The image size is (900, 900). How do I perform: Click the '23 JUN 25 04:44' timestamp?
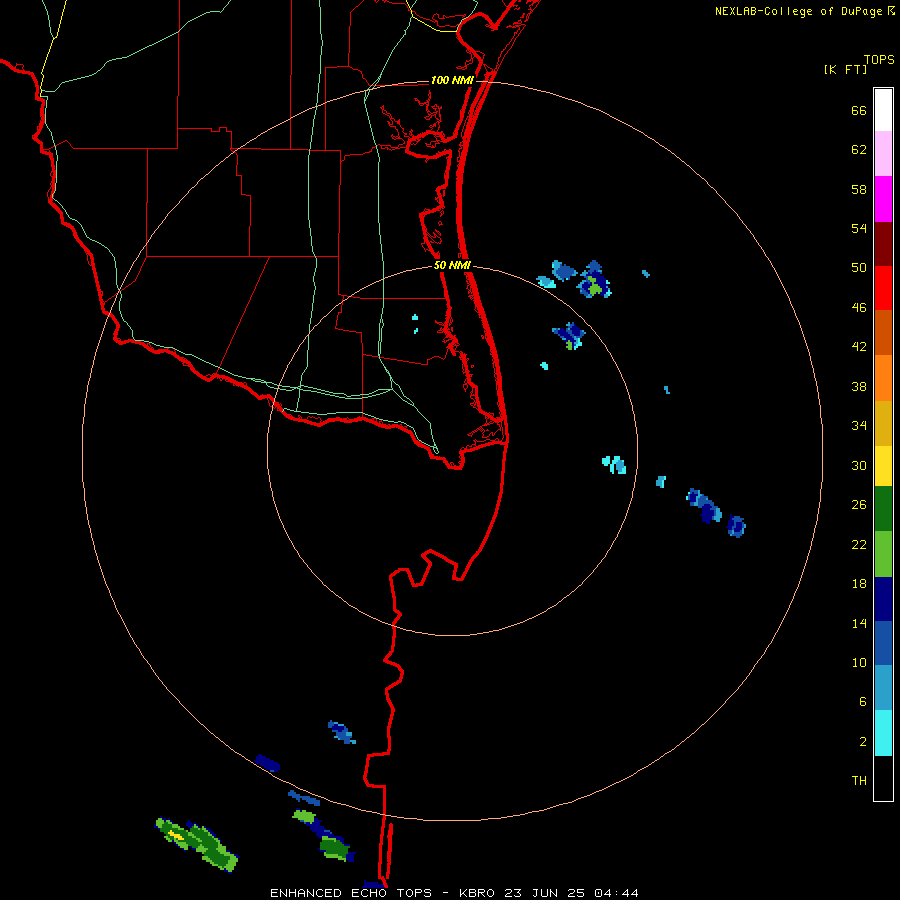(571, 893)
